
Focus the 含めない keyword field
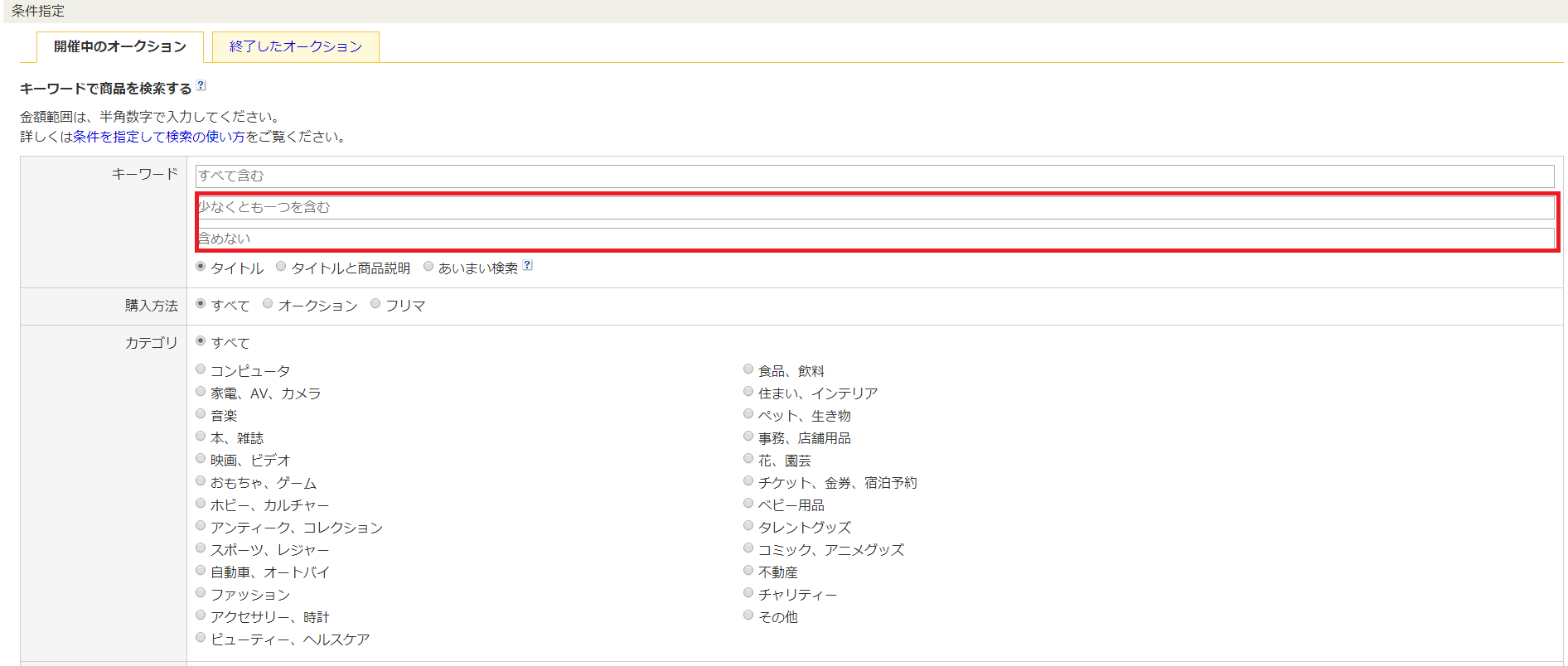point(874,239)
